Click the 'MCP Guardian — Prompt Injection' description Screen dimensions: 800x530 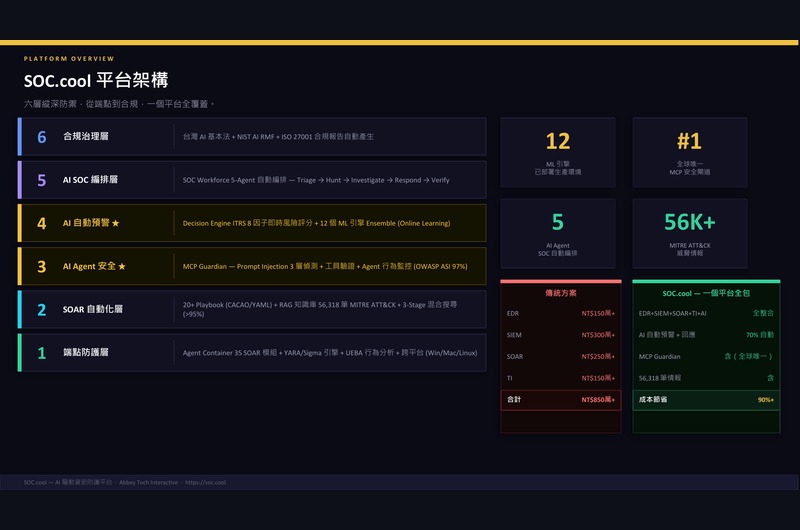325,266
